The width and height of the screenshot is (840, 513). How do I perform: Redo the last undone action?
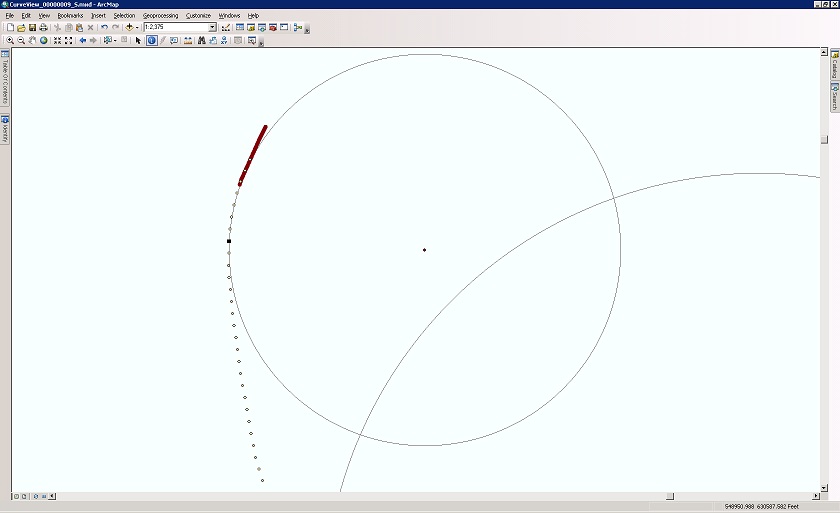[115, 27]
